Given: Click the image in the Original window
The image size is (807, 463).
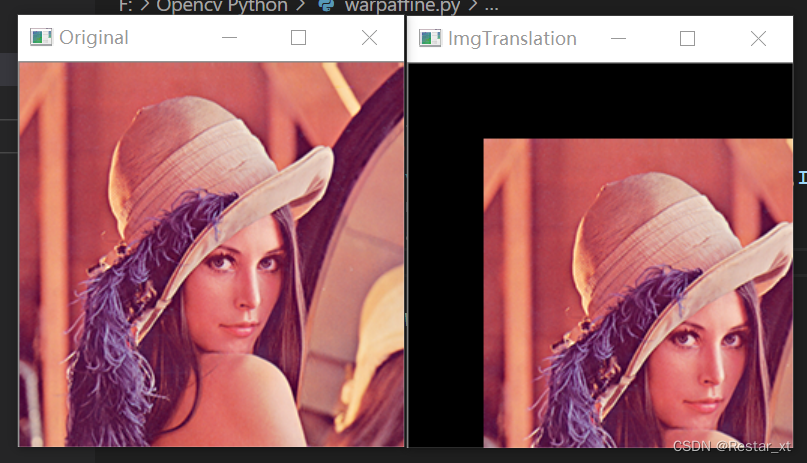Looking at the screenshot, I should [x=211, y=254].
